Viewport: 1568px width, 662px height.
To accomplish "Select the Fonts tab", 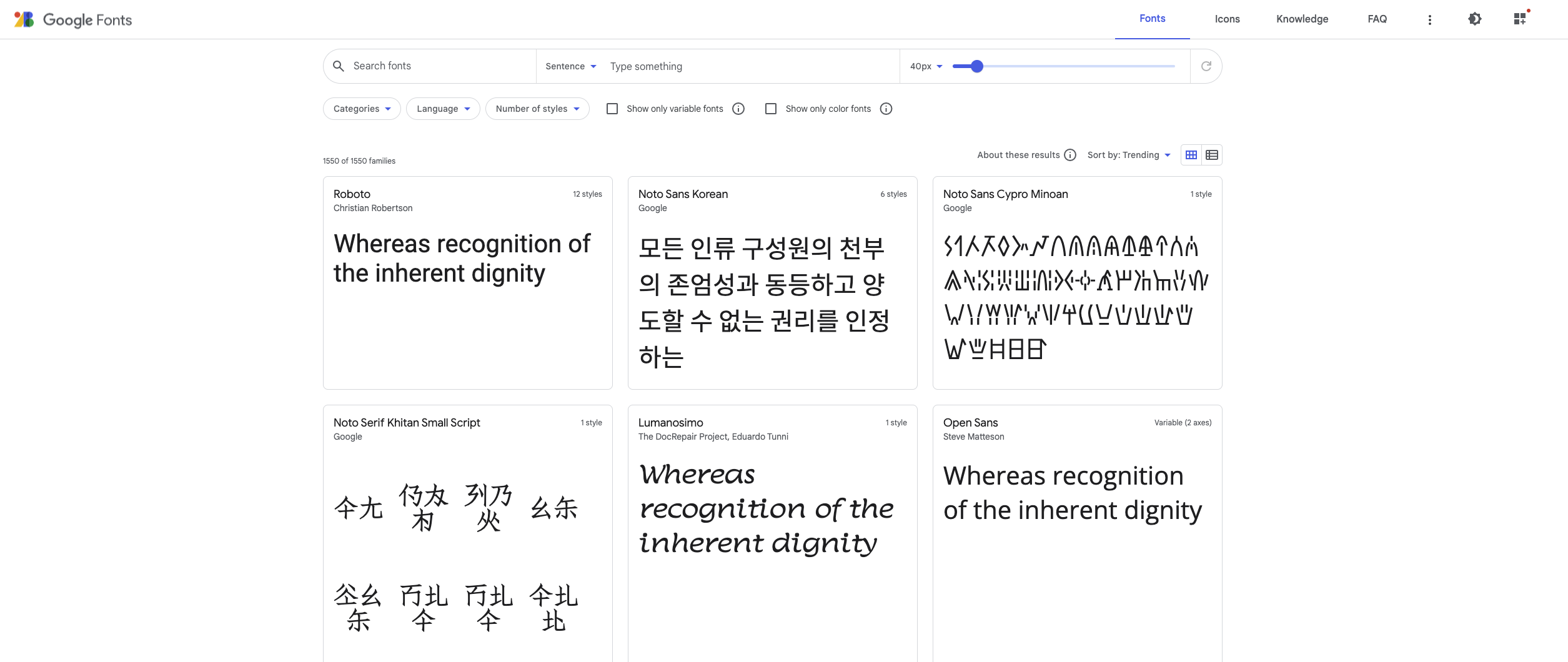I will coord(1152,19).
